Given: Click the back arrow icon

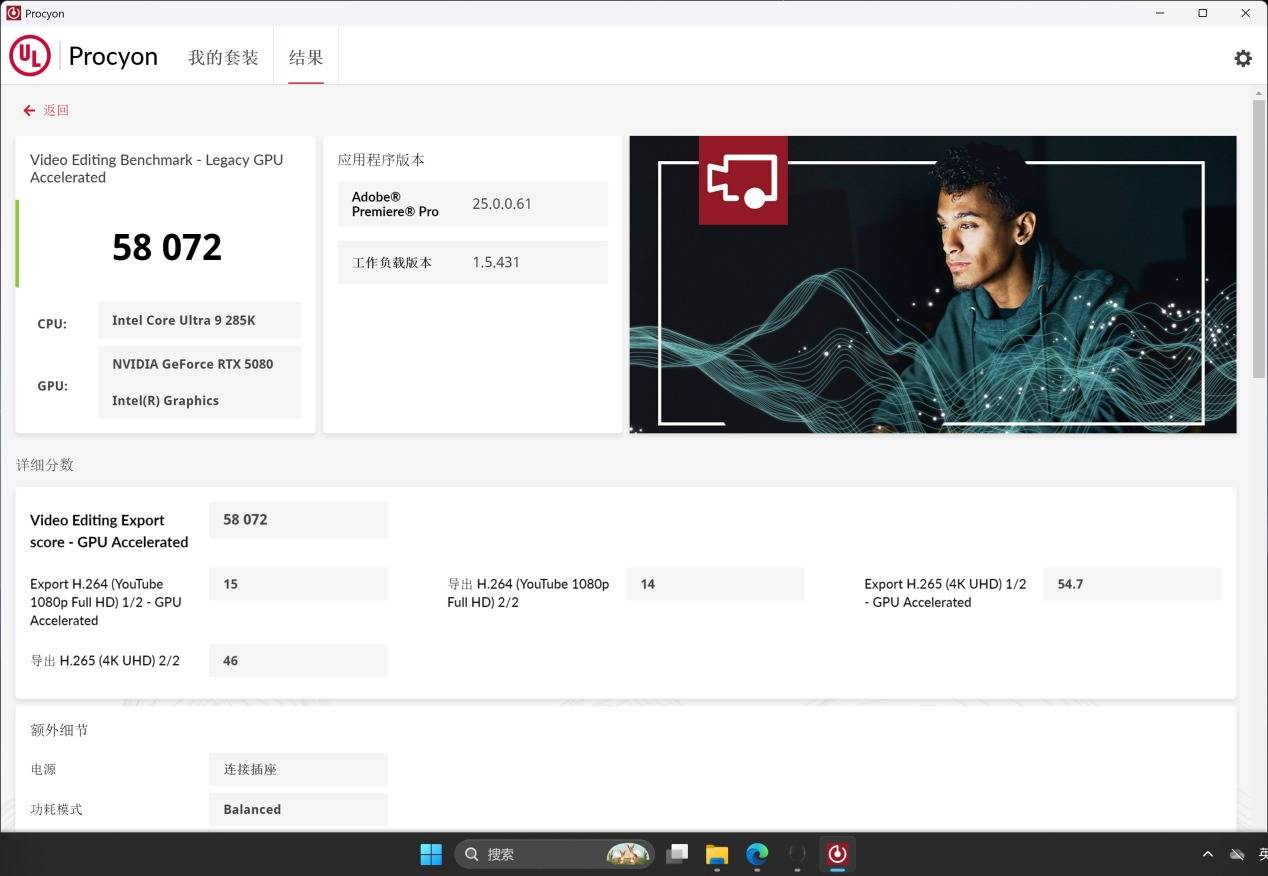Looking at the screenshot, I should click(29, 111).
